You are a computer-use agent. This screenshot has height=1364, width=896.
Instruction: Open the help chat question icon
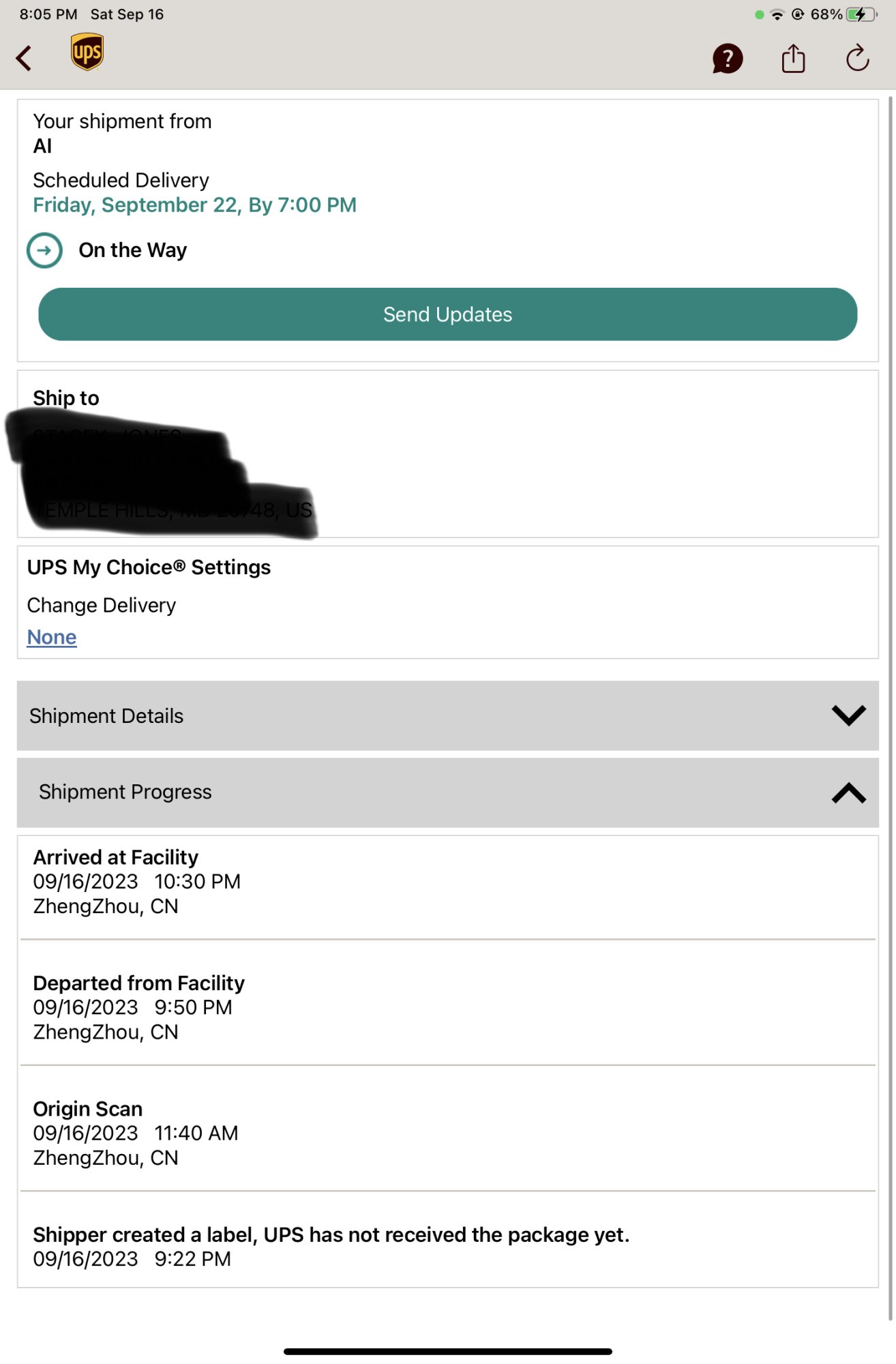727,59
